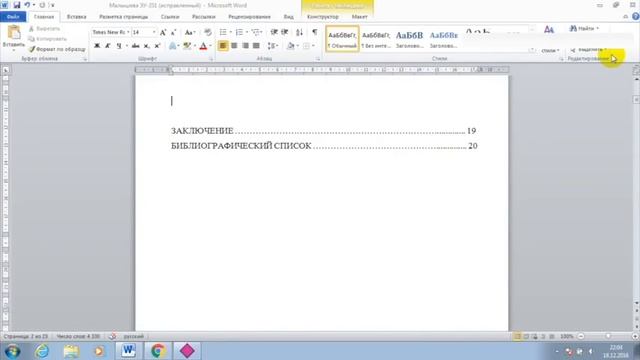The width and height of the screenshot is (640, 360).
Task: Open Google Chrome from taskbar
Action: pyautogui.click(x=158, y=351)
